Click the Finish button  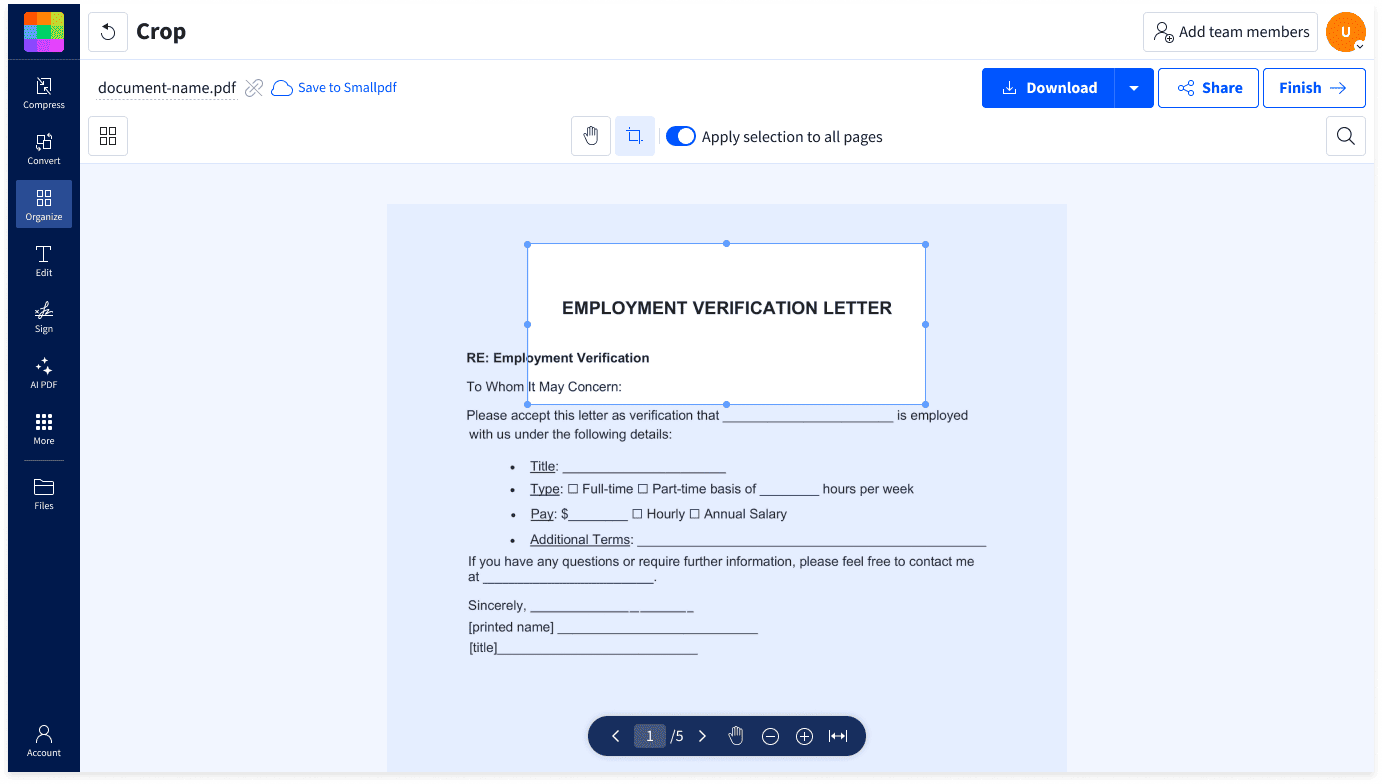point(1314,88)
